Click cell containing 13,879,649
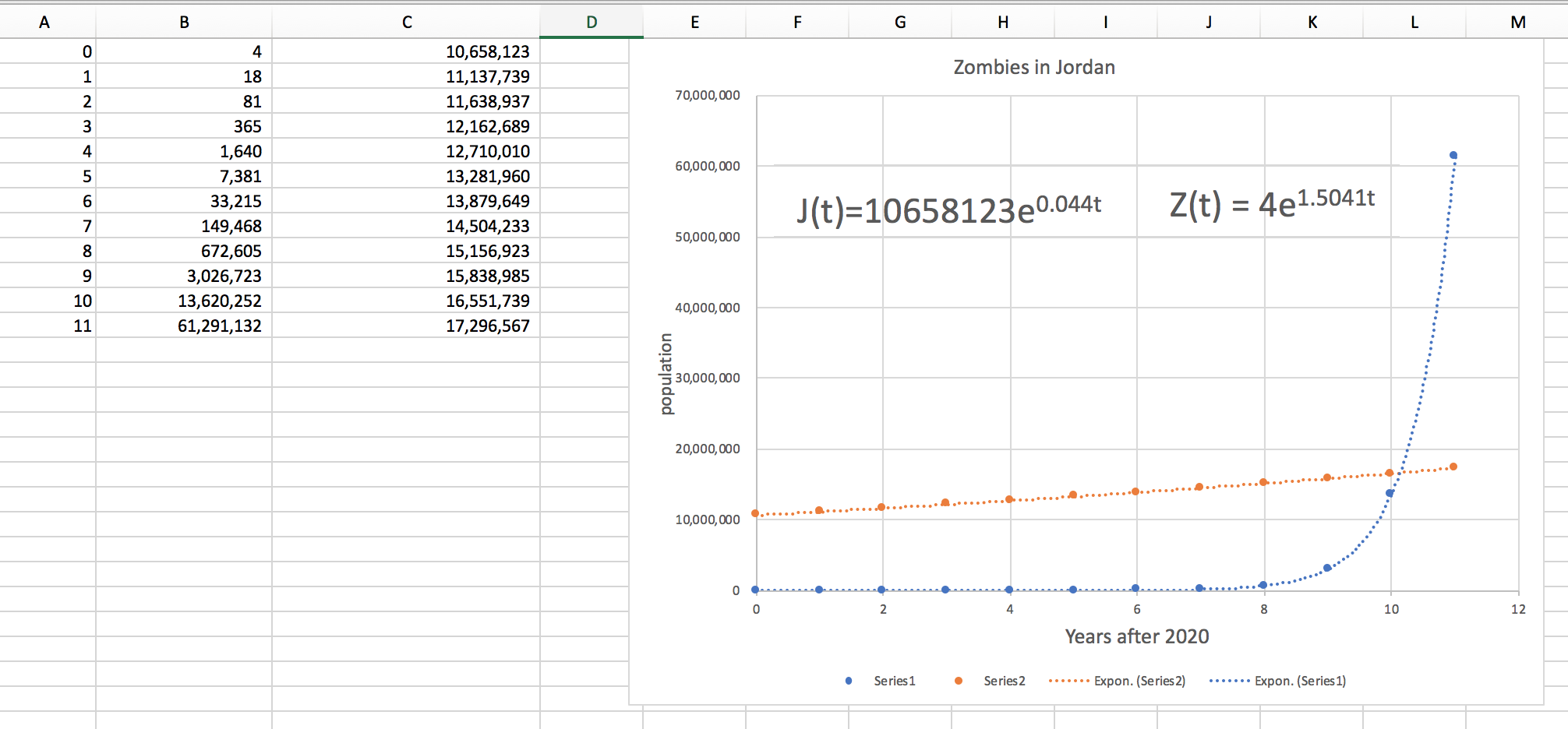1568x729 pixels. point(406,201)
